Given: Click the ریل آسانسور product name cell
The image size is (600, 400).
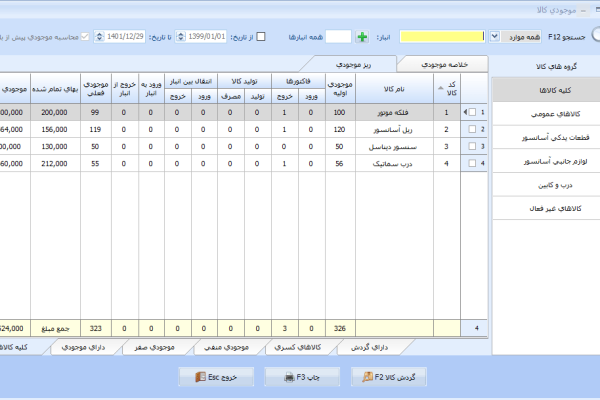Looking at the screenshot, I should [395, 129].
